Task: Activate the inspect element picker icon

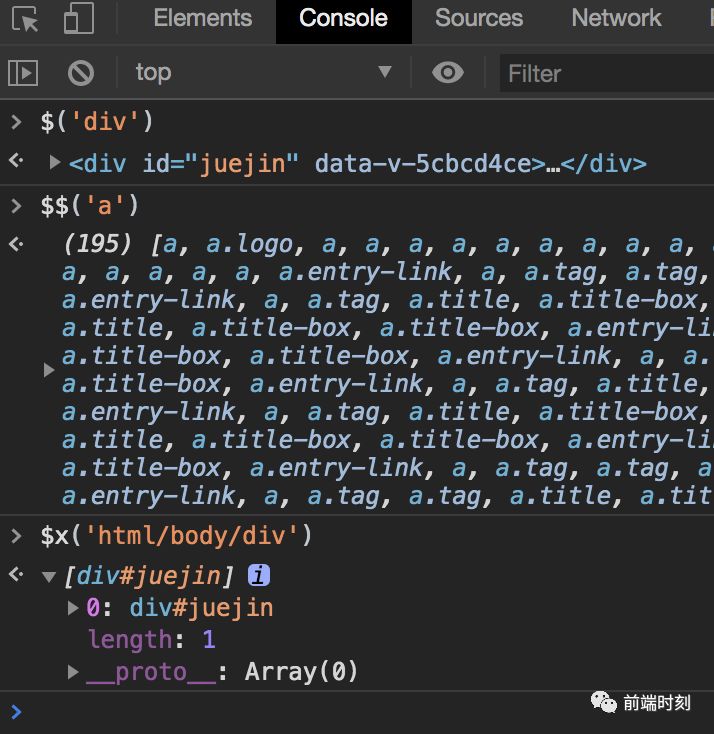Action: tap(25, 19)
